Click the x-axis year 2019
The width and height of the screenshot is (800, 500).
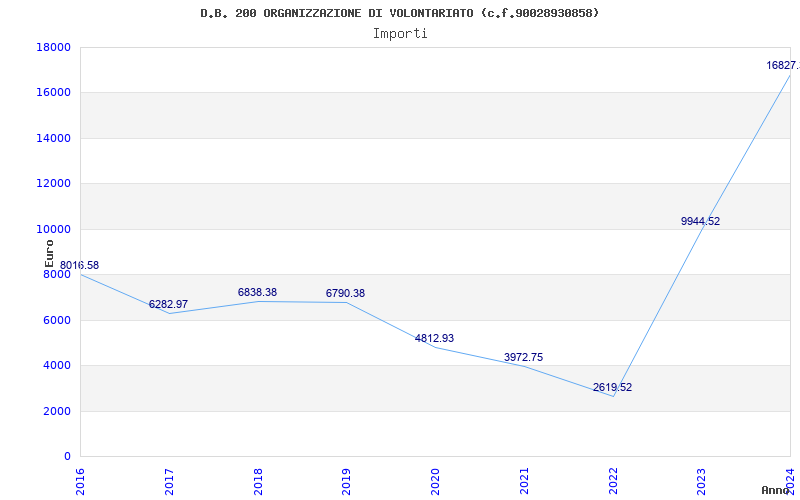coord(346,482)
